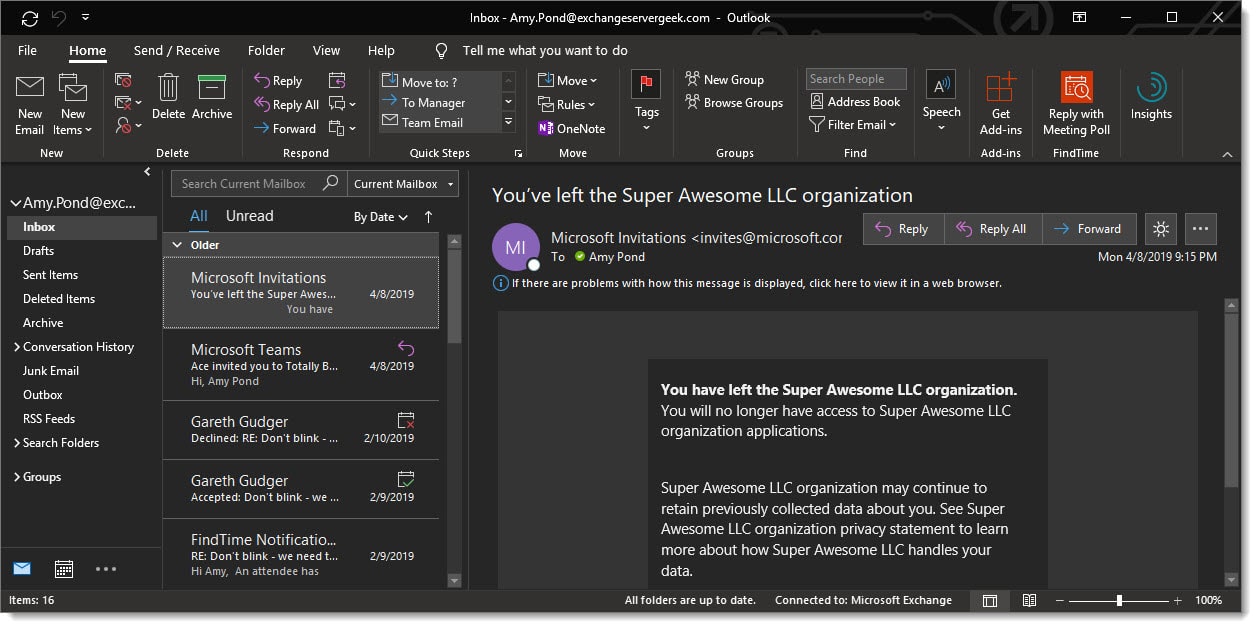Toggle dark background with the sun icon

(x=1160, y=229)
